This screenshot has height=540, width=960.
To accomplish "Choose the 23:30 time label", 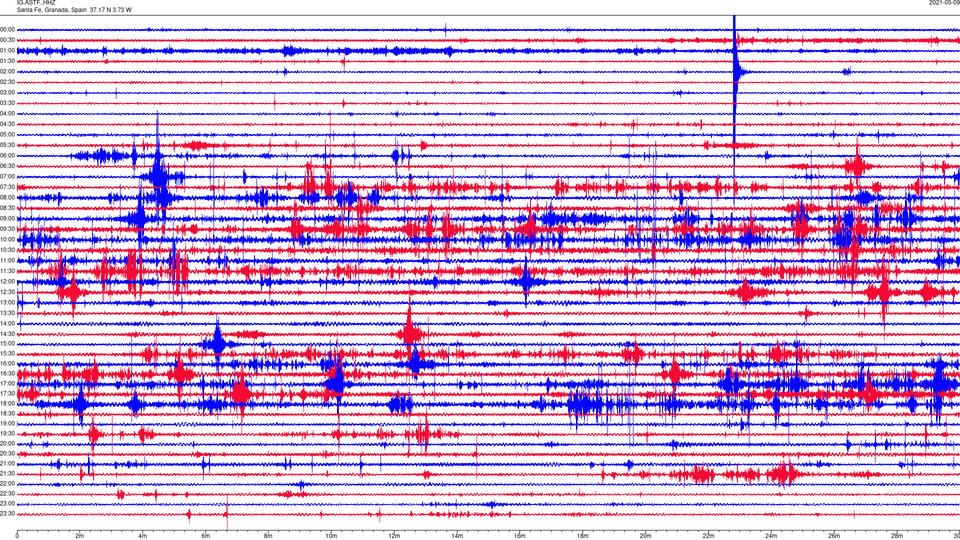I will [7, 513].
